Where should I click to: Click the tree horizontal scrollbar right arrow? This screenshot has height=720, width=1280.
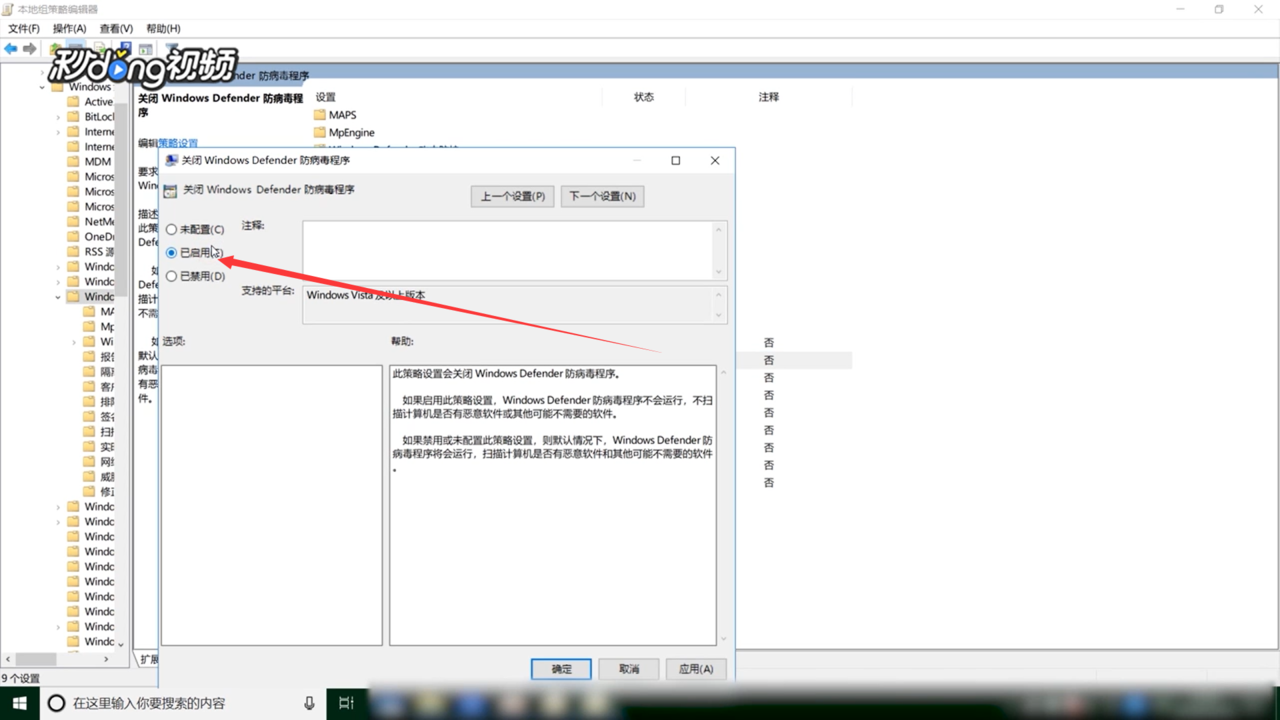tap(108, 660)
